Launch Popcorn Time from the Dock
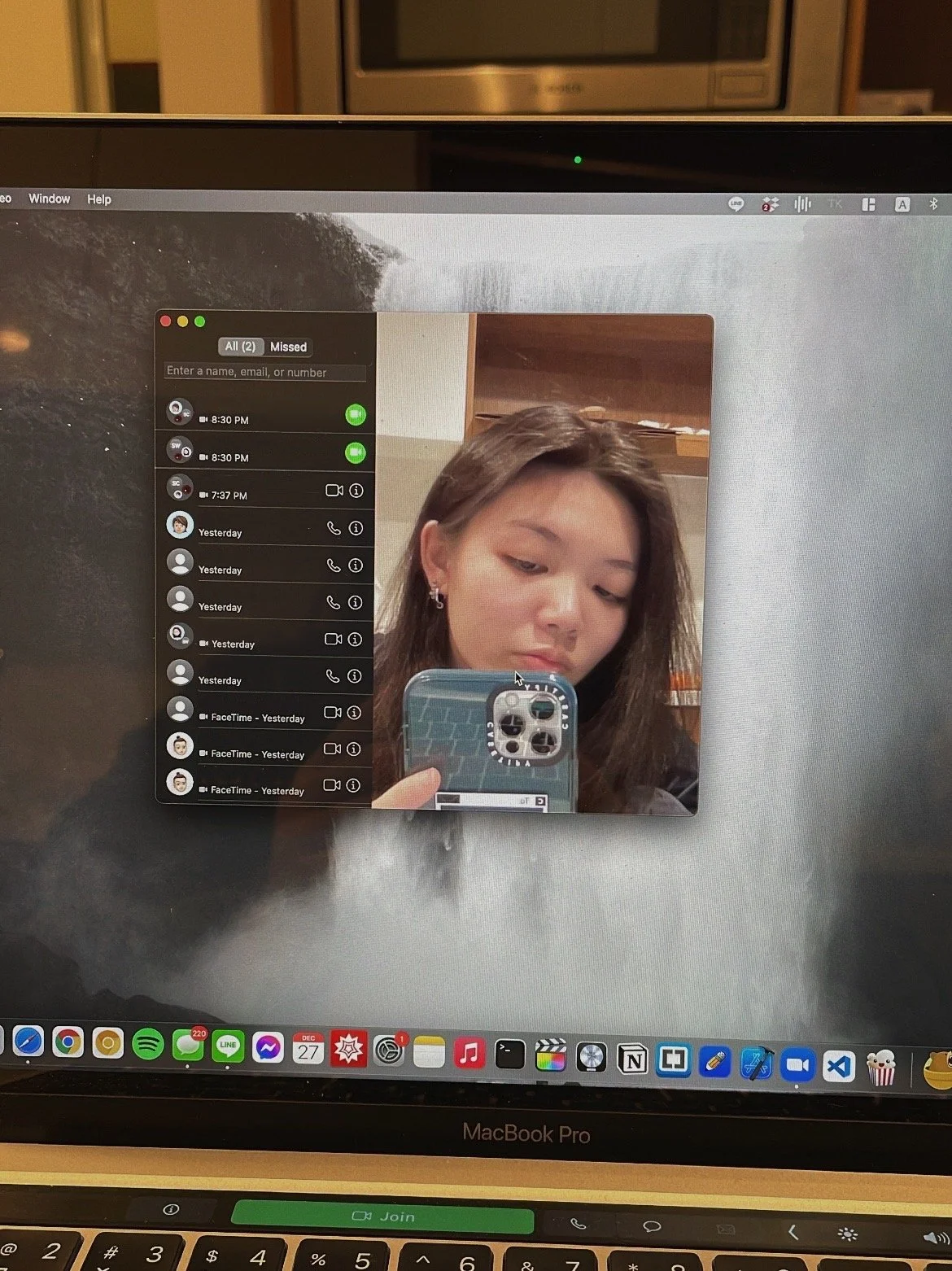Image resolution: width=952 pixels, height=1271 pixels. tap(882, 1068)
